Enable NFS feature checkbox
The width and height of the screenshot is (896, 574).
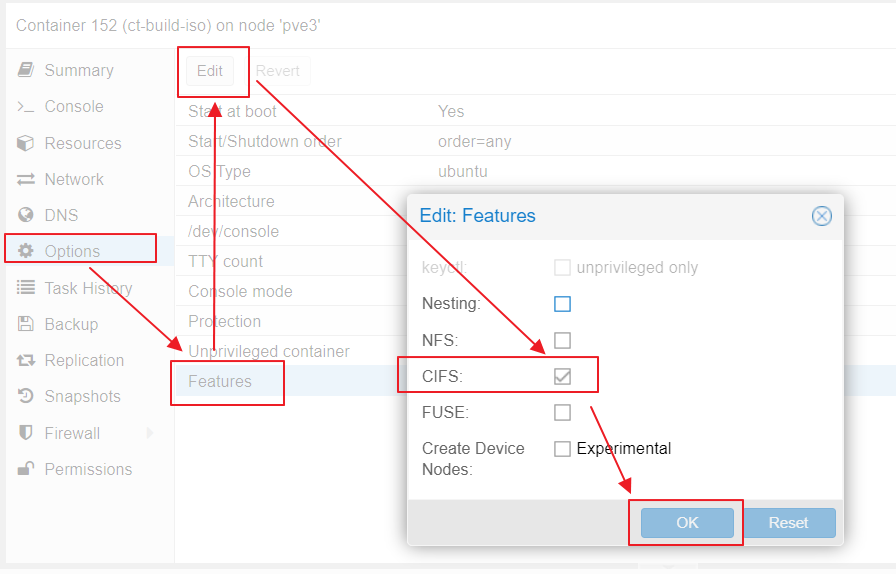pos(562,340)
